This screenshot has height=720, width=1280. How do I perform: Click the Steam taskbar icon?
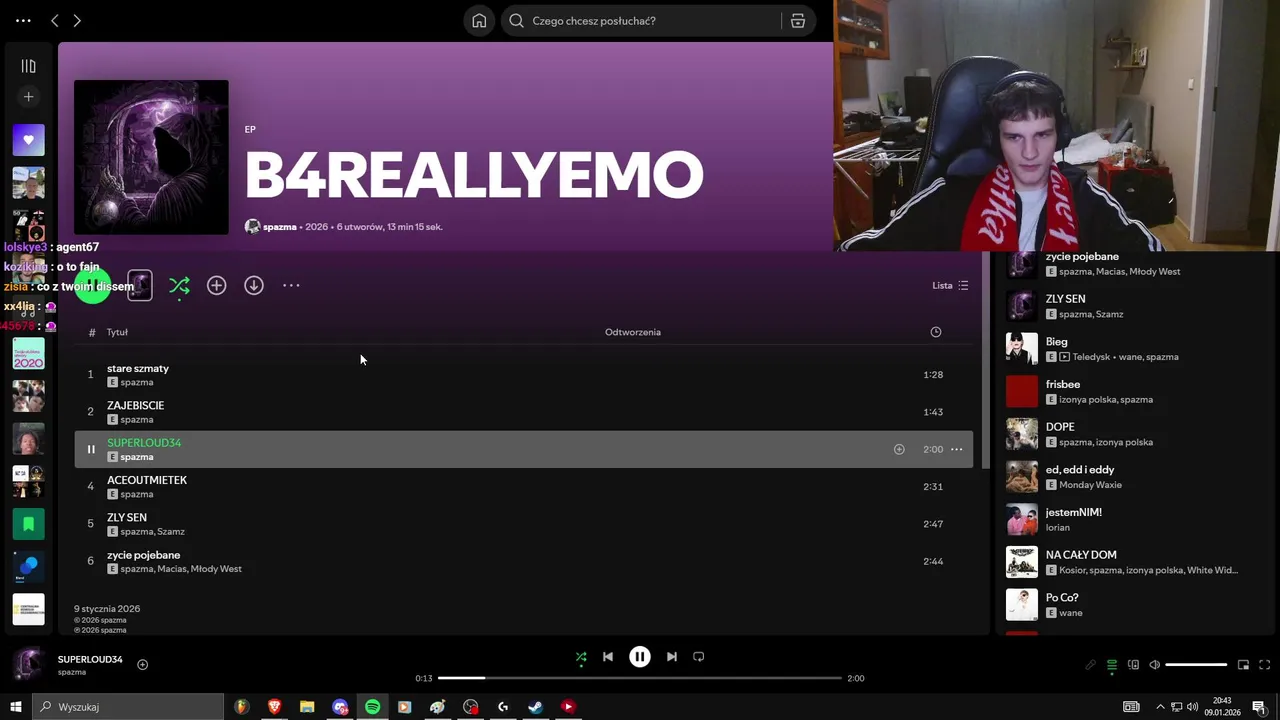pyautogui.click(x=535, y=707)
